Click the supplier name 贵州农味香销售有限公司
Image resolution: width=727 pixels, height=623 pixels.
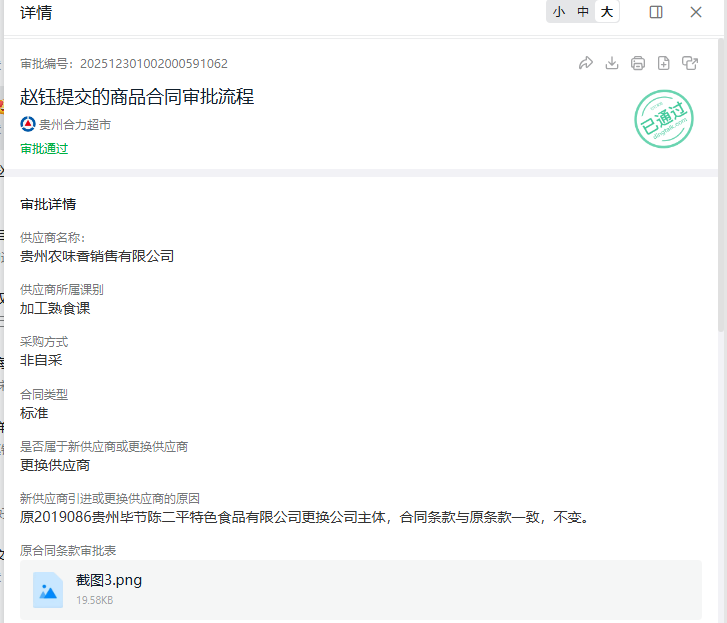pyautogui.click(x=97, y=256)
